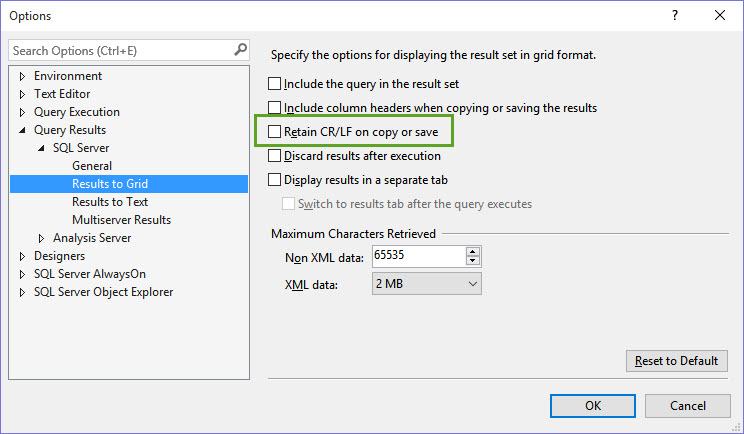Open the XML data size dropdown
The width and height of the screenshot is (744, 434).
coord(427,284)
